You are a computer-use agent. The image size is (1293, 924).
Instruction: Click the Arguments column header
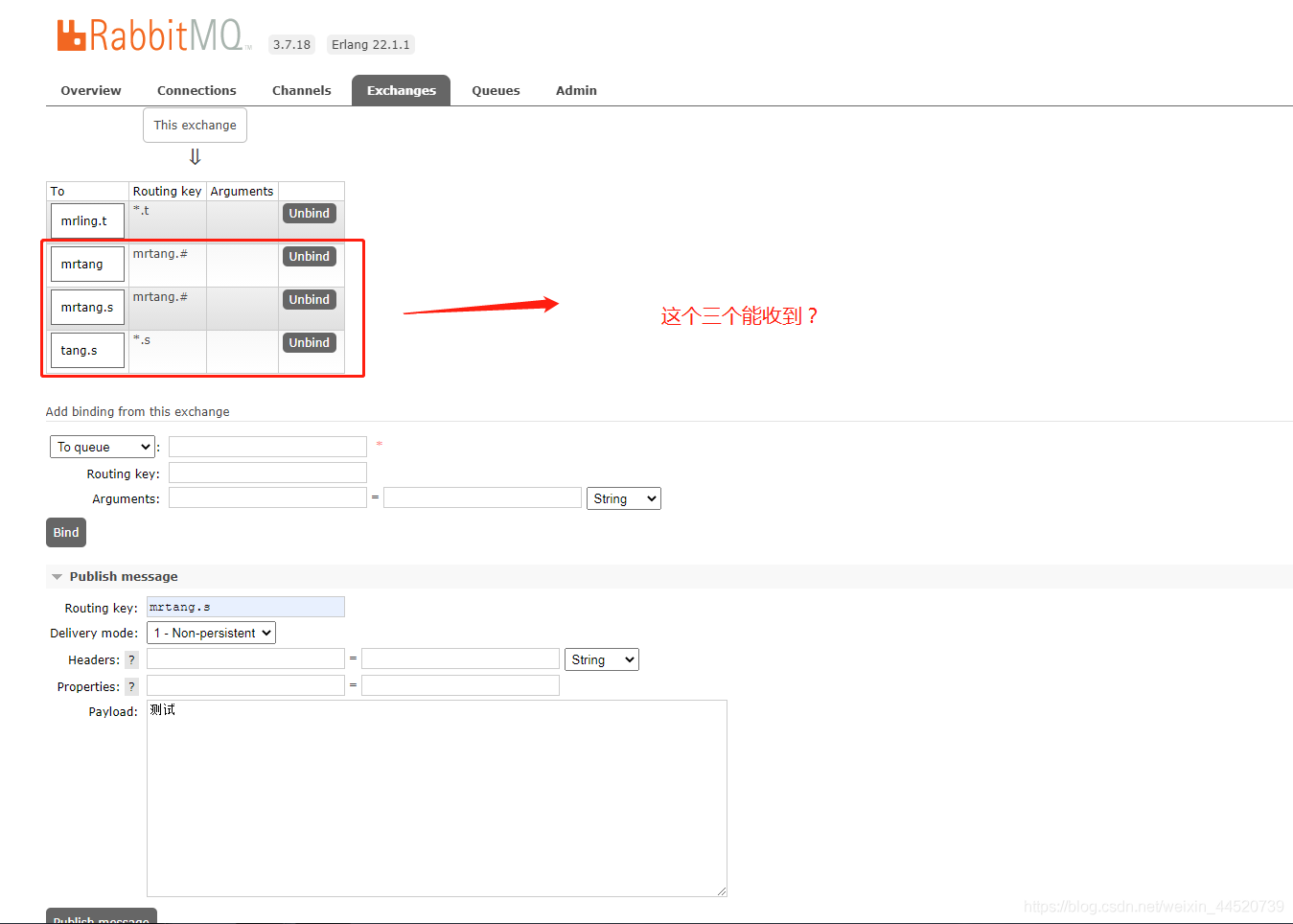point(242,191)
